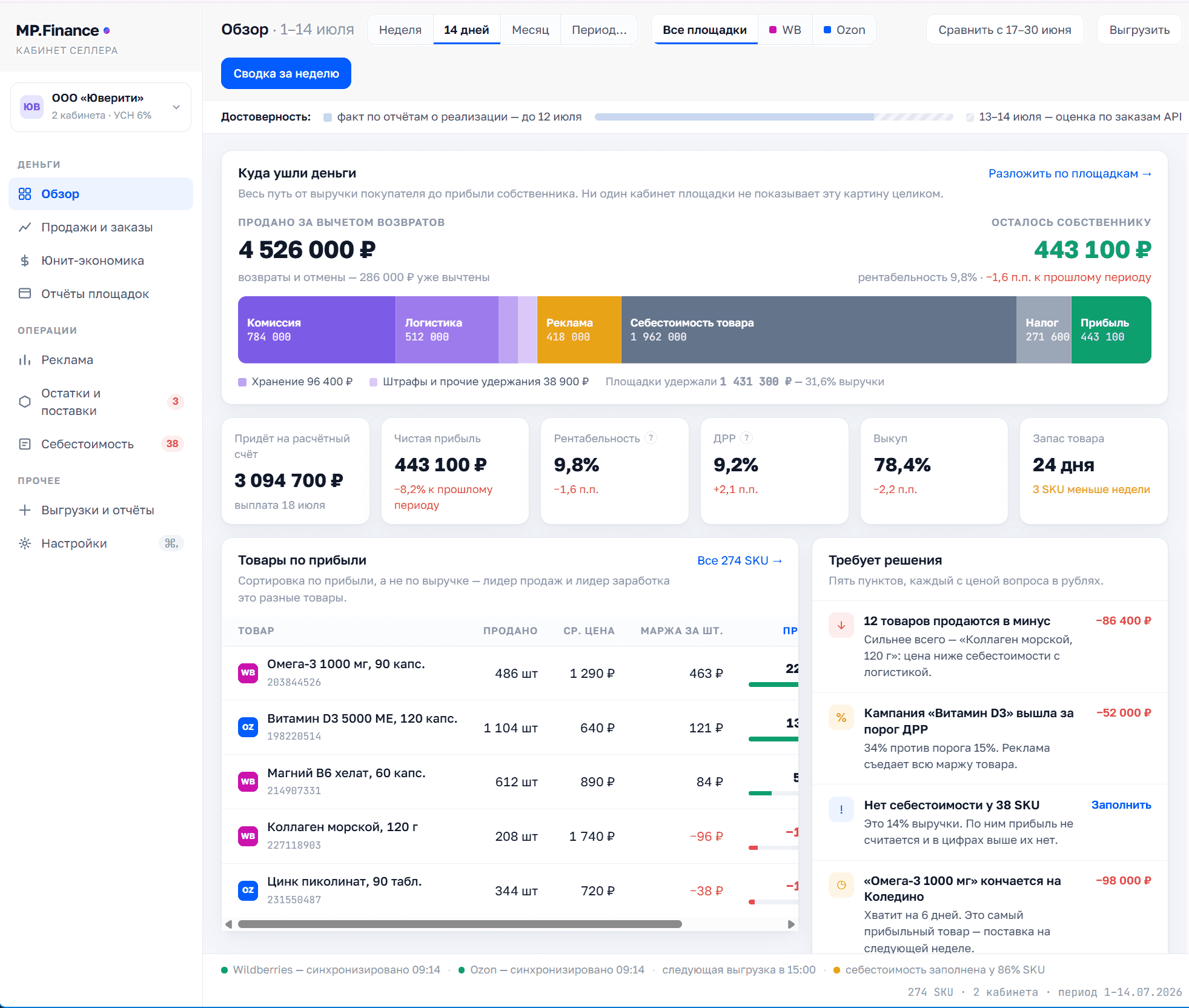Click the ДРР help question mark icon
1189x1008 pixels.
pos(747,438)
